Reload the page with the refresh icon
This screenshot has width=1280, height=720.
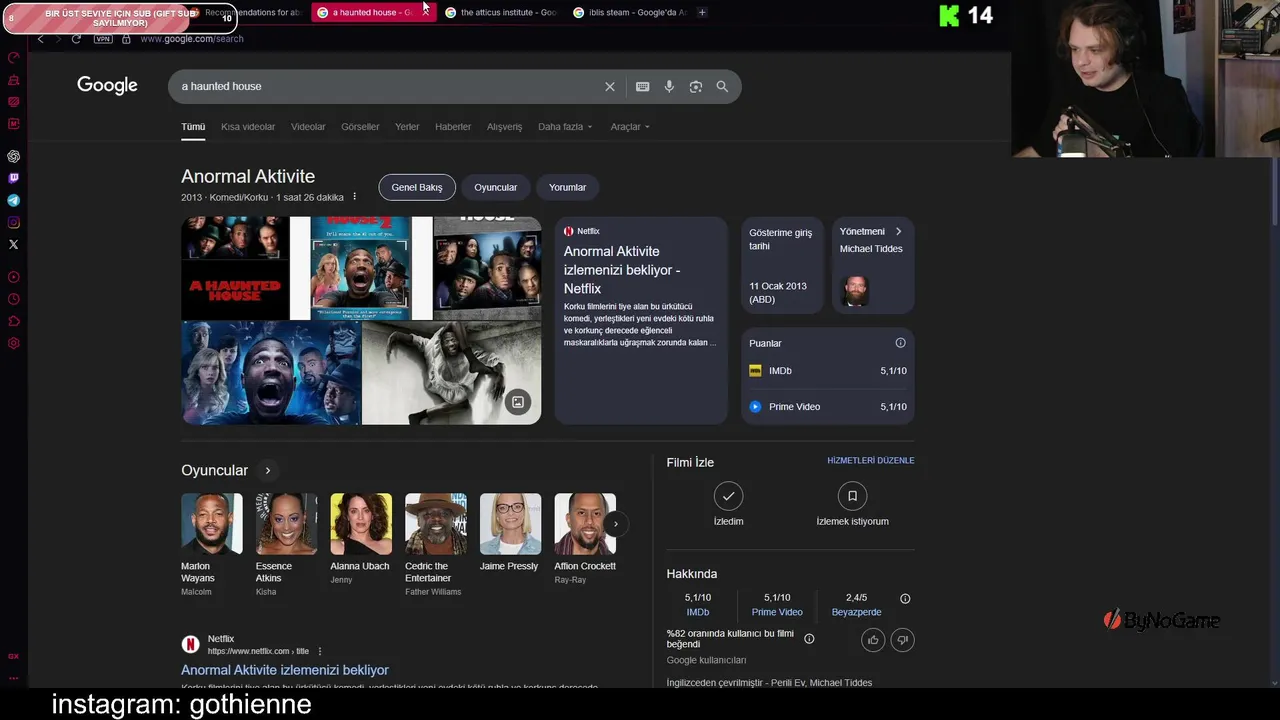[76, 39]
